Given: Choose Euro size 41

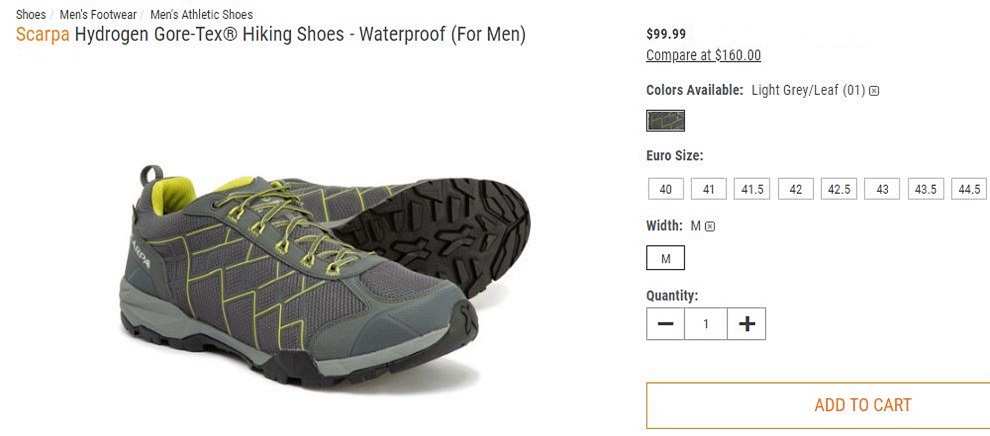Looking at the screenshot, I should pyautogui.click(x=708, y=189).
